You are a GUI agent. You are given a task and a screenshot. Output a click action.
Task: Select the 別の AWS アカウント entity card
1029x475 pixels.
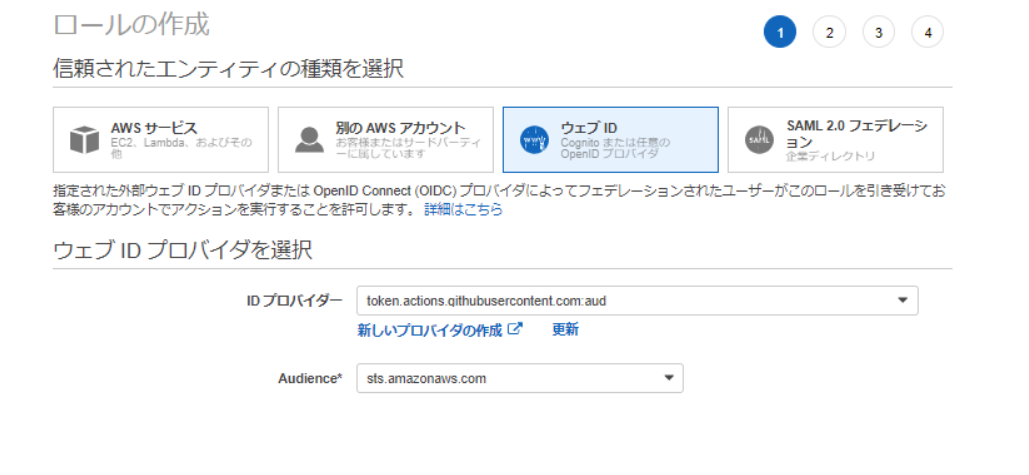386,140
